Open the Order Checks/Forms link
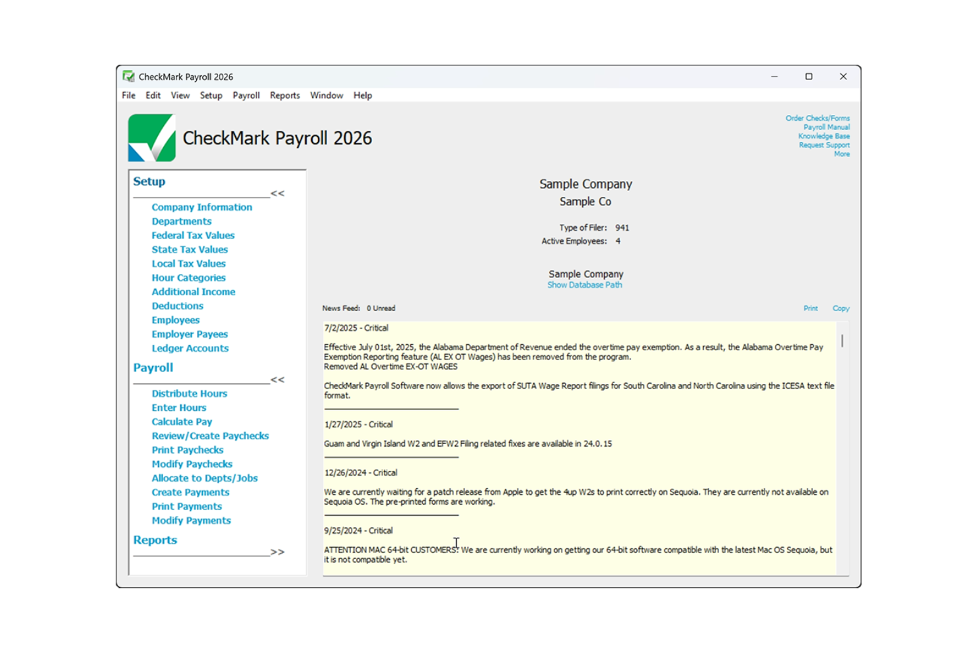The width and height of the screenshot is (978, 652). coord(818,117)
